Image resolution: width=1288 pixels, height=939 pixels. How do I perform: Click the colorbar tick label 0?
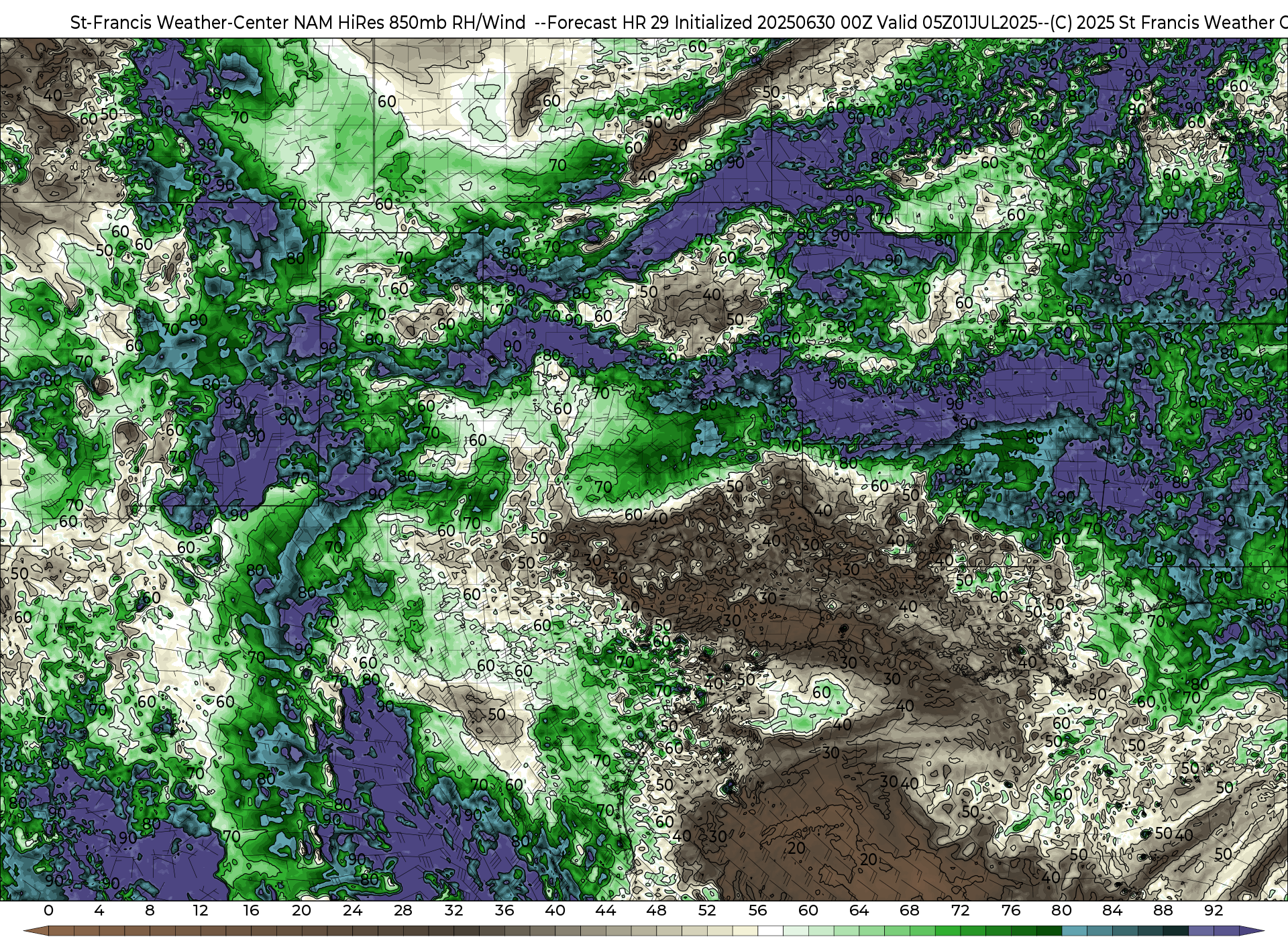pyautogui.click(x=48, y=910)
